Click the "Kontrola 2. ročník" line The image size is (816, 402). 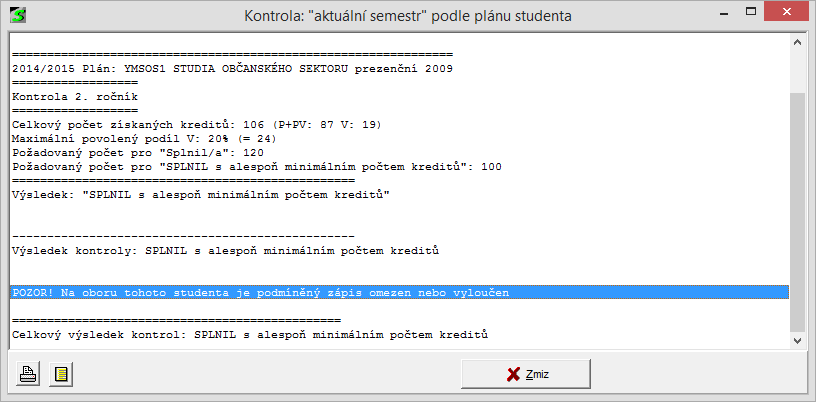[75, 96]
